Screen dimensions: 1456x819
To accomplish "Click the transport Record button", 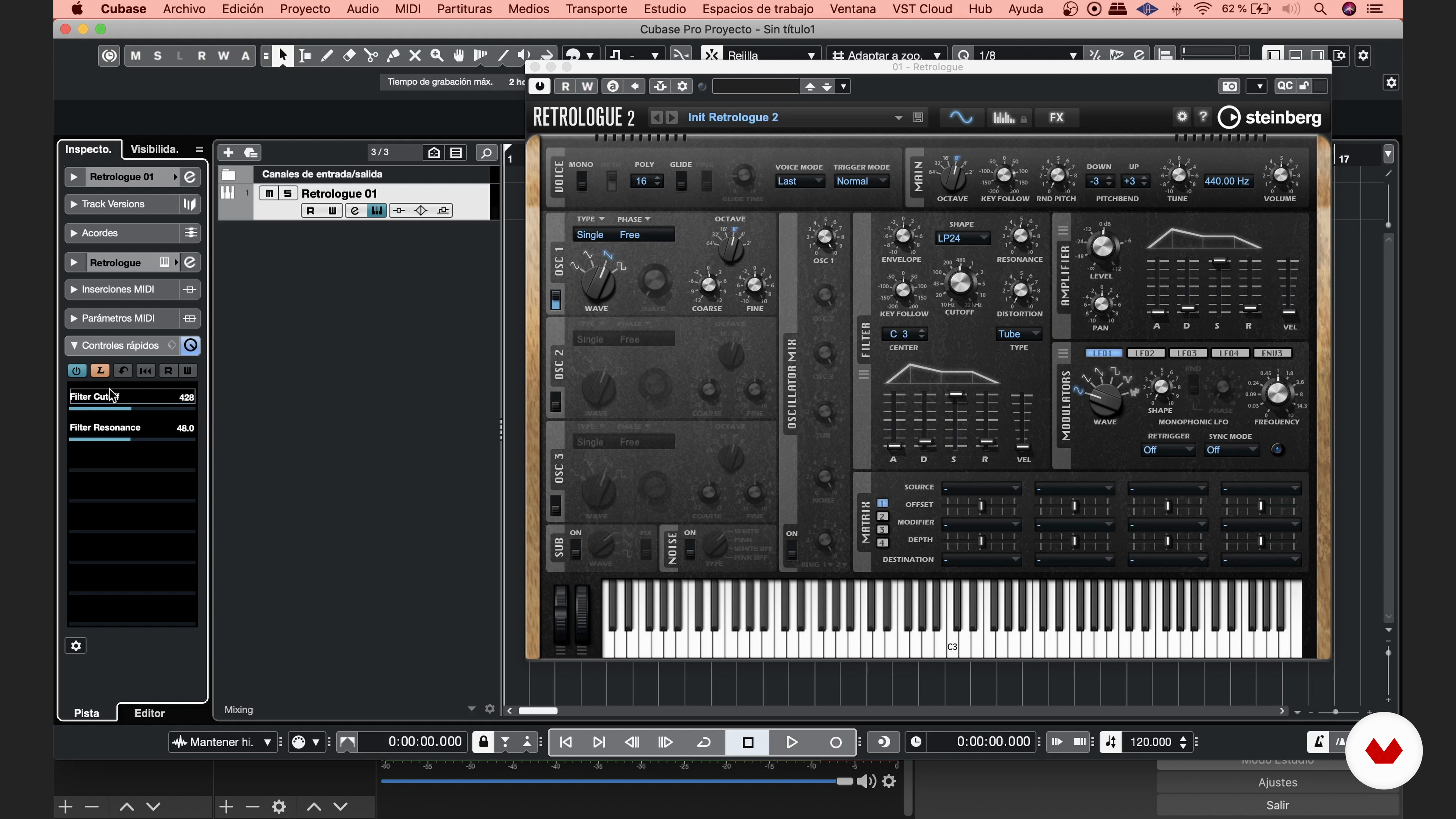I will (835, 742).
